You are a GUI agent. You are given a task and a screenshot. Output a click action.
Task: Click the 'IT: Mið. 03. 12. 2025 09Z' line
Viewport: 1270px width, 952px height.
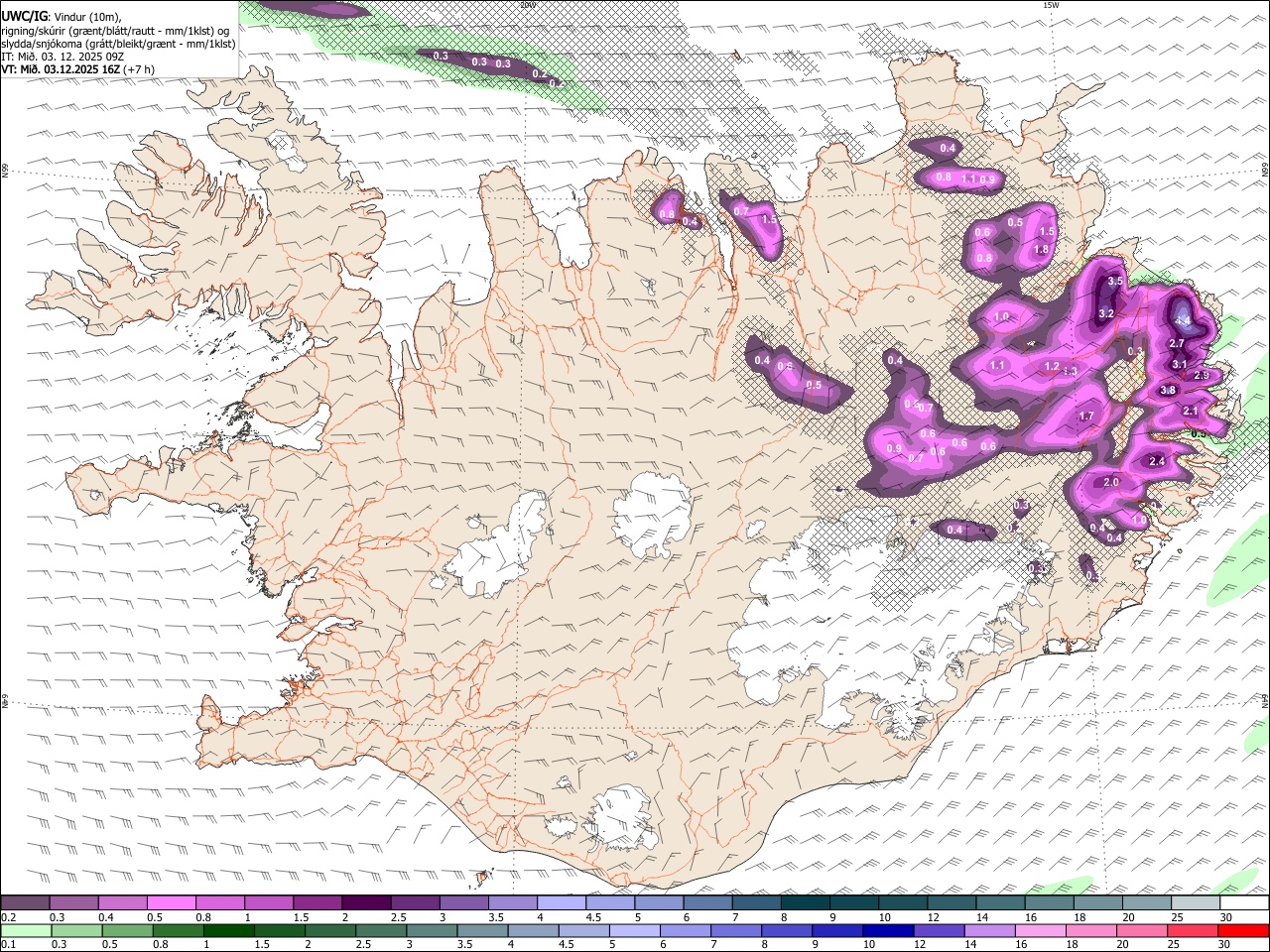tap(62, 57)
